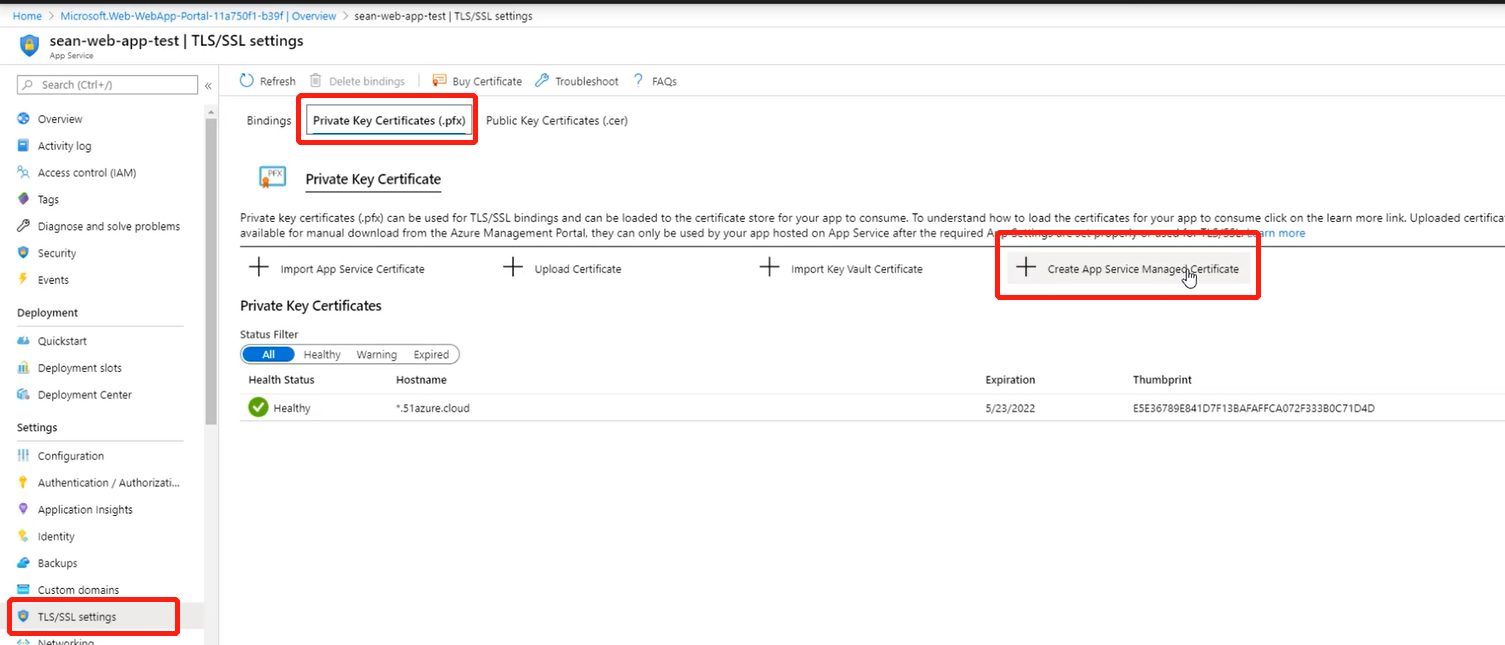Click the plus icon beside Upload Certificate
The image size is (1505, 645).
513,268
